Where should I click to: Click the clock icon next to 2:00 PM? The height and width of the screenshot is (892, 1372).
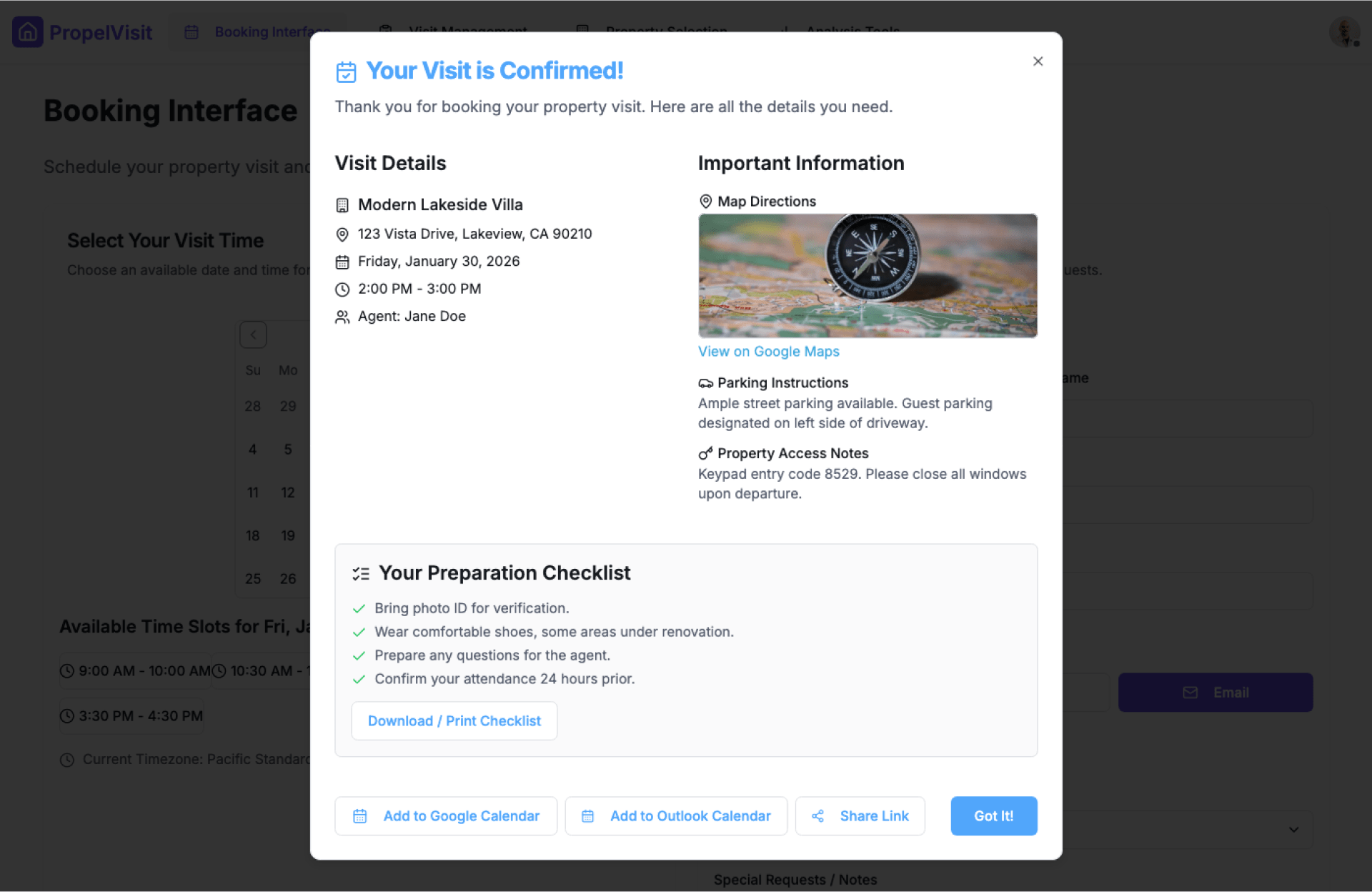[342, 289]
